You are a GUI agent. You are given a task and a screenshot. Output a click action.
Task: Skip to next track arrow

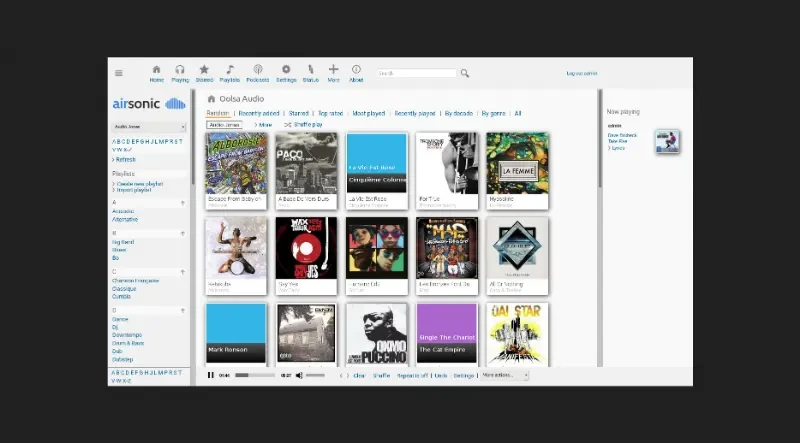point(348,376)
